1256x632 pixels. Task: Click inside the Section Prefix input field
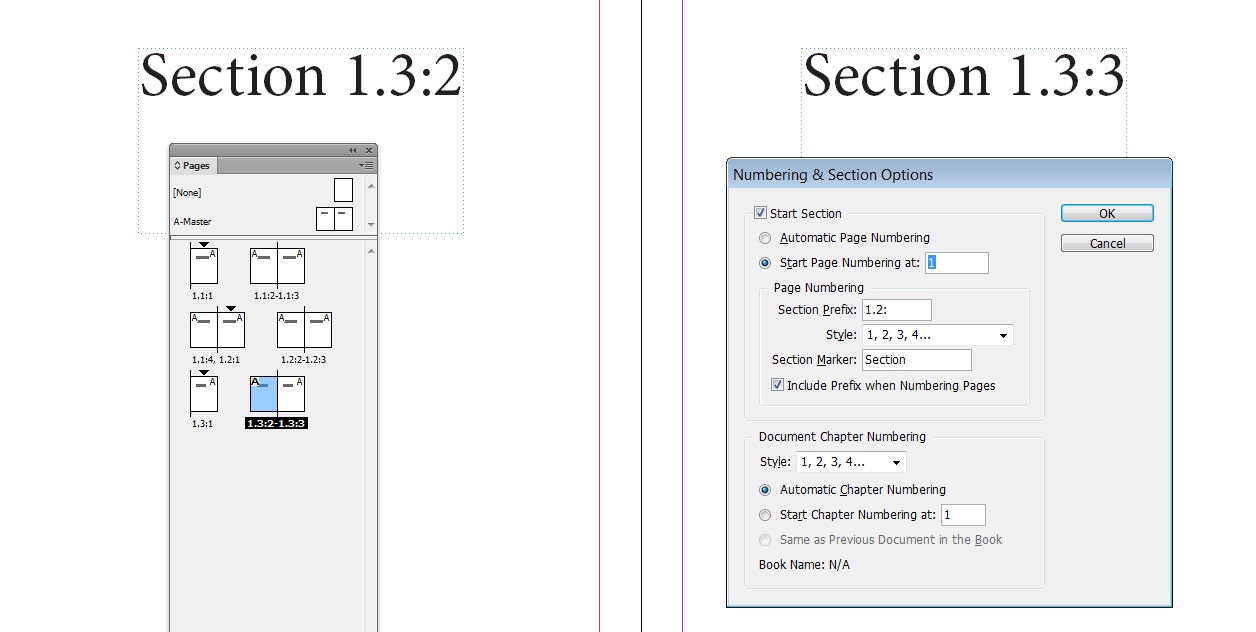(x=896, y=310)
